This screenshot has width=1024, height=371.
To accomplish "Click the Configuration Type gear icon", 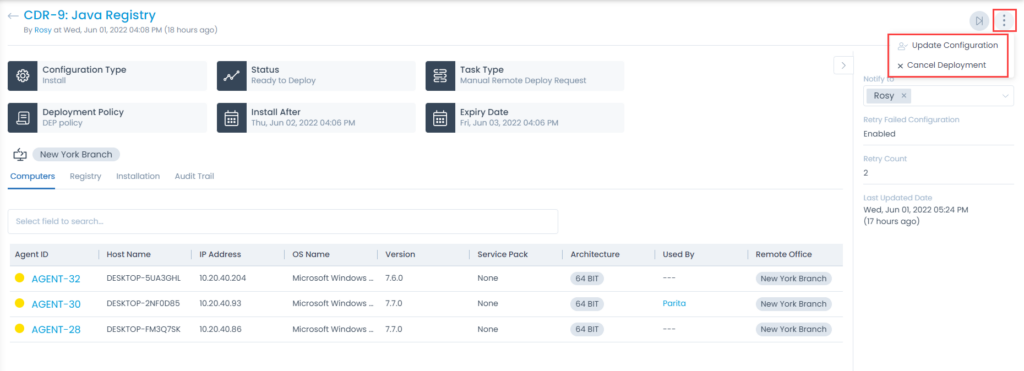I will [22, 76].
